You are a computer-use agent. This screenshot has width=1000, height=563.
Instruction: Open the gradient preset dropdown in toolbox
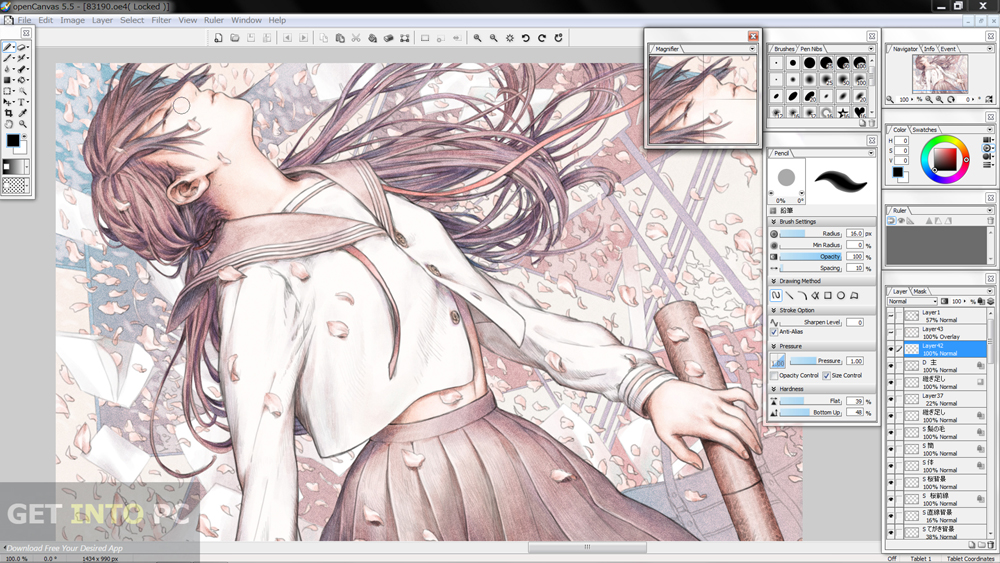(x=27, y=167)
